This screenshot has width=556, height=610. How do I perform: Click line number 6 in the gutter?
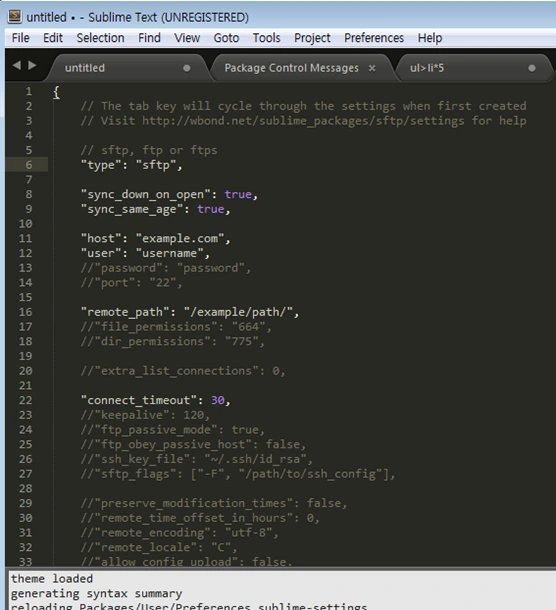29,165
